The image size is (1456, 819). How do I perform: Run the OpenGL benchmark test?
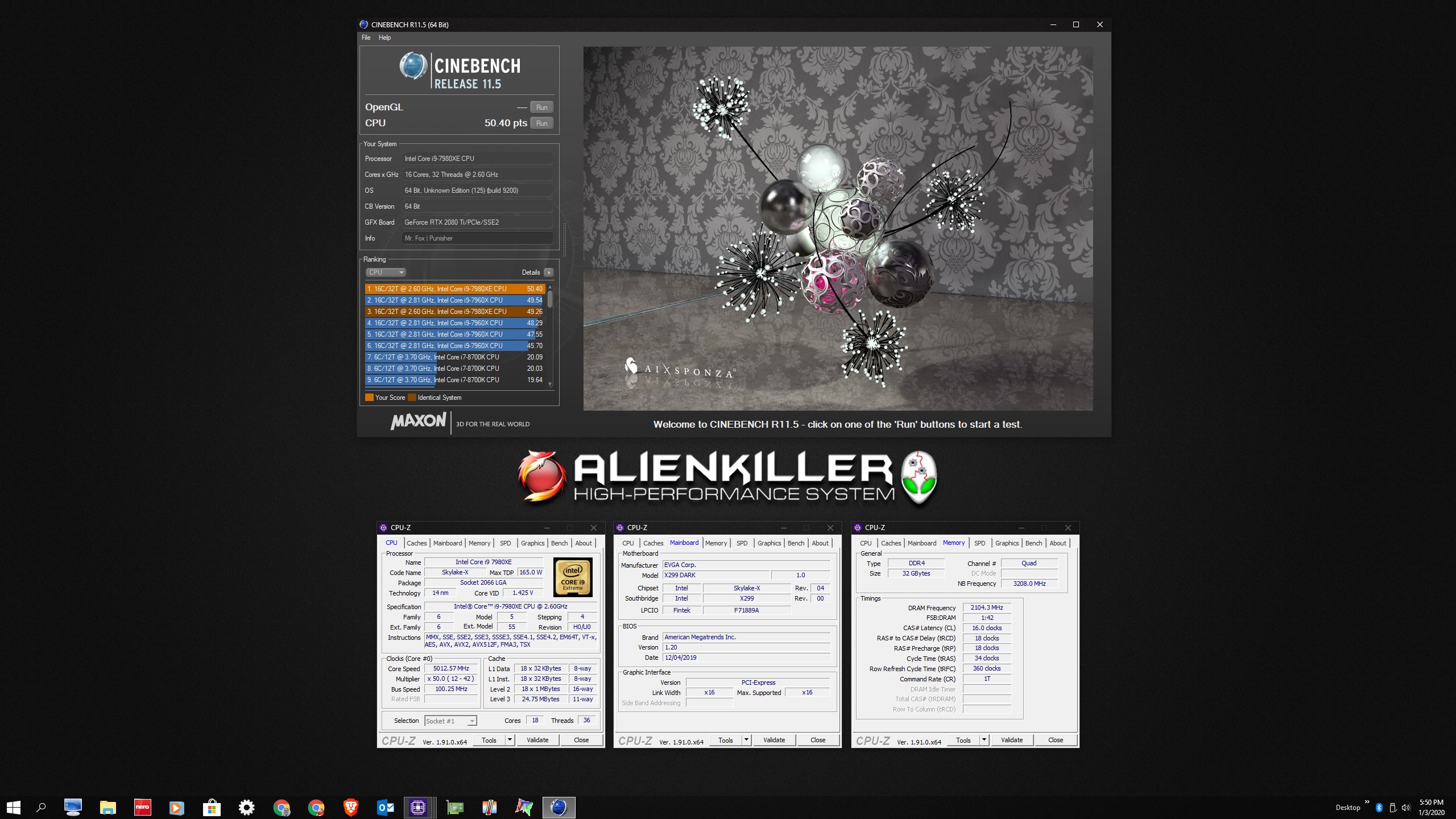point(541,107)
